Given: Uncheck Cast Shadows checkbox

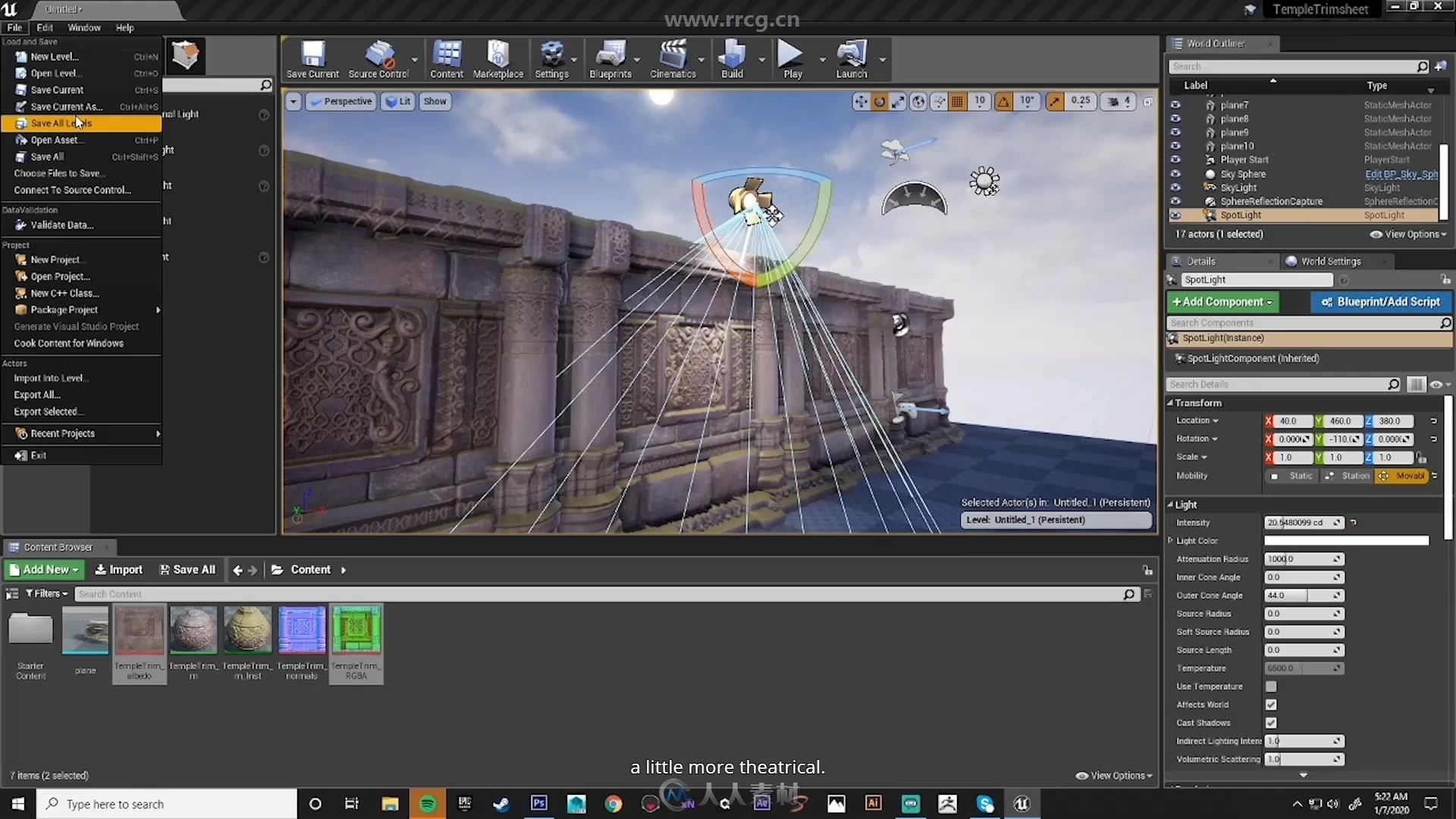Looking at the screenshot, I should tap(1271, 723).
